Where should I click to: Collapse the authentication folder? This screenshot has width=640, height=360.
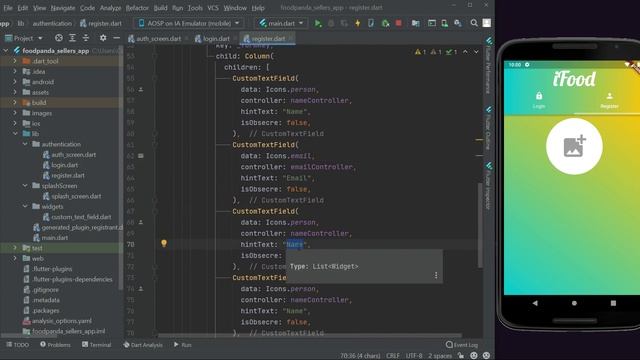25,144
